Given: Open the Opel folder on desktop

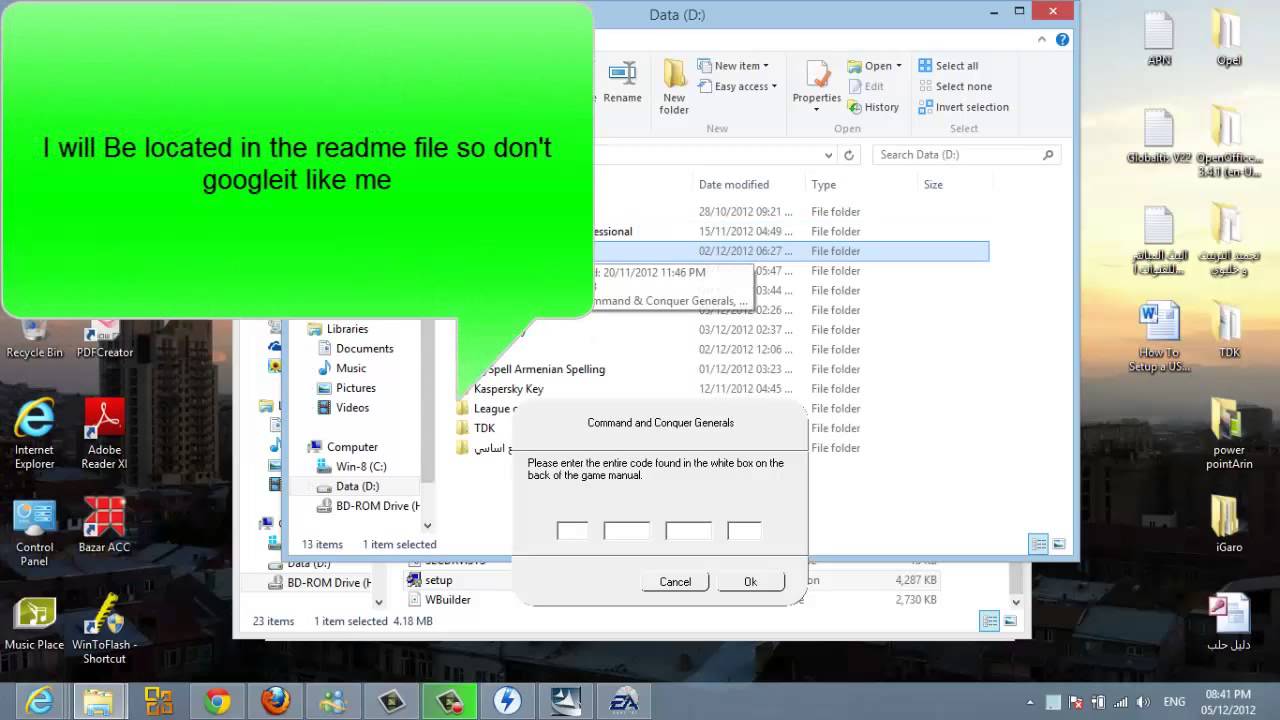Looking at the screenshot, I should pyautogui.click(x=1229, y=38).
